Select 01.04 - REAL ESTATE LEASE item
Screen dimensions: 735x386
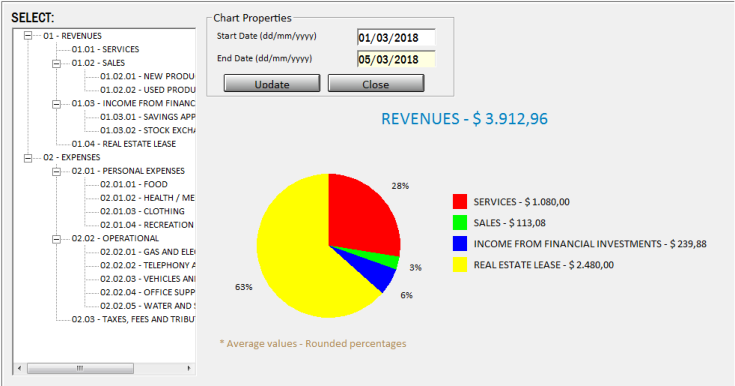[x=124, y=144]
